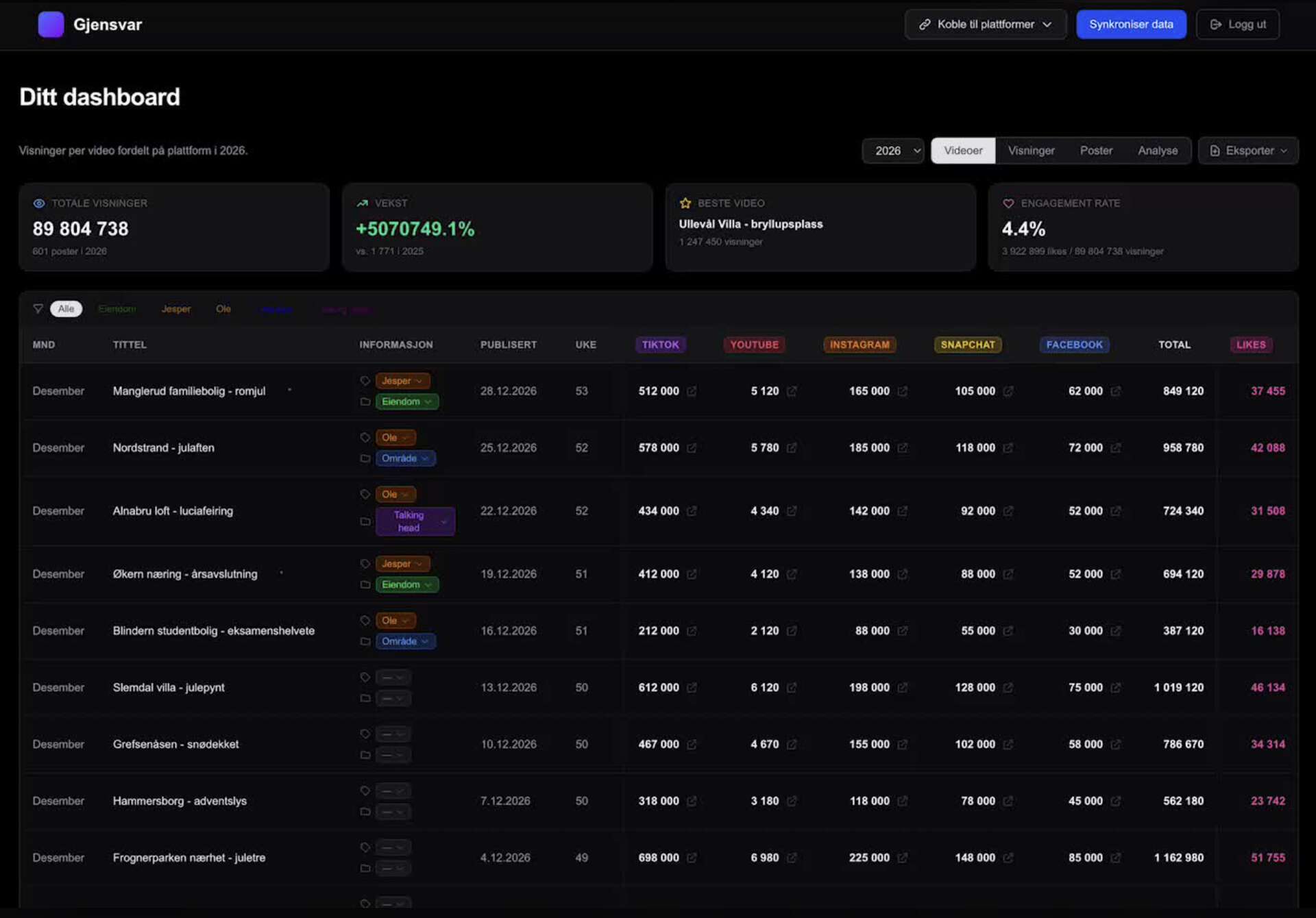Click the INSTAGRAM column header
1316x918 pixels.
click(x=860, y=345)
